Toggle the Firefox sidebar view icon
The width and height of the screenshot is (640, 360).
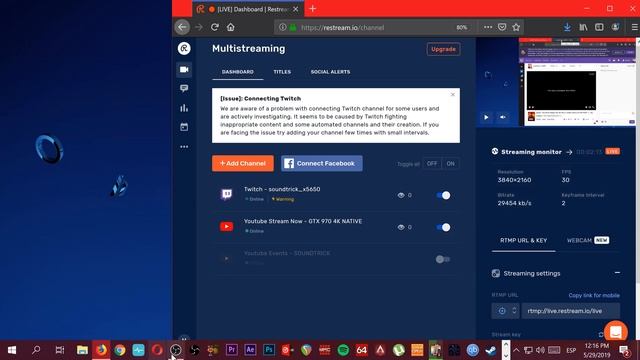[599, 27]
